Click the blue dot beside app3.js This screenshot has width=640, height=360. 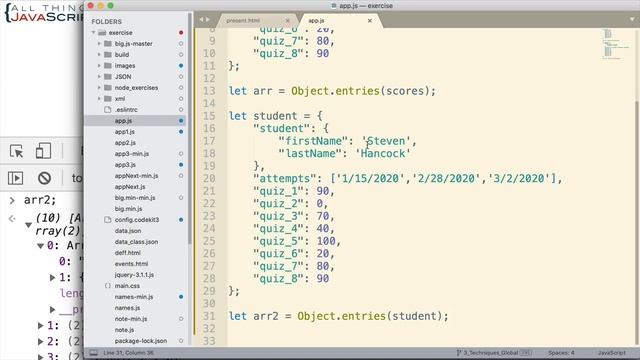(x=181, y=164)
